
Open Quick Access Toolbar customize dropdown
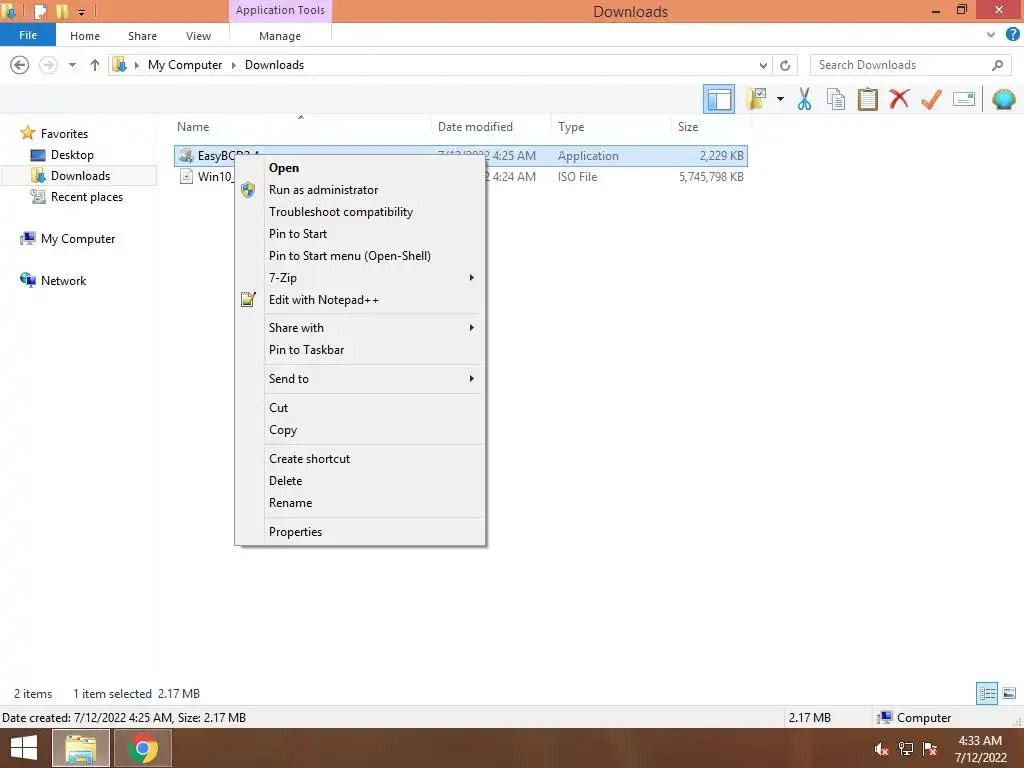[x=82, y=12]
